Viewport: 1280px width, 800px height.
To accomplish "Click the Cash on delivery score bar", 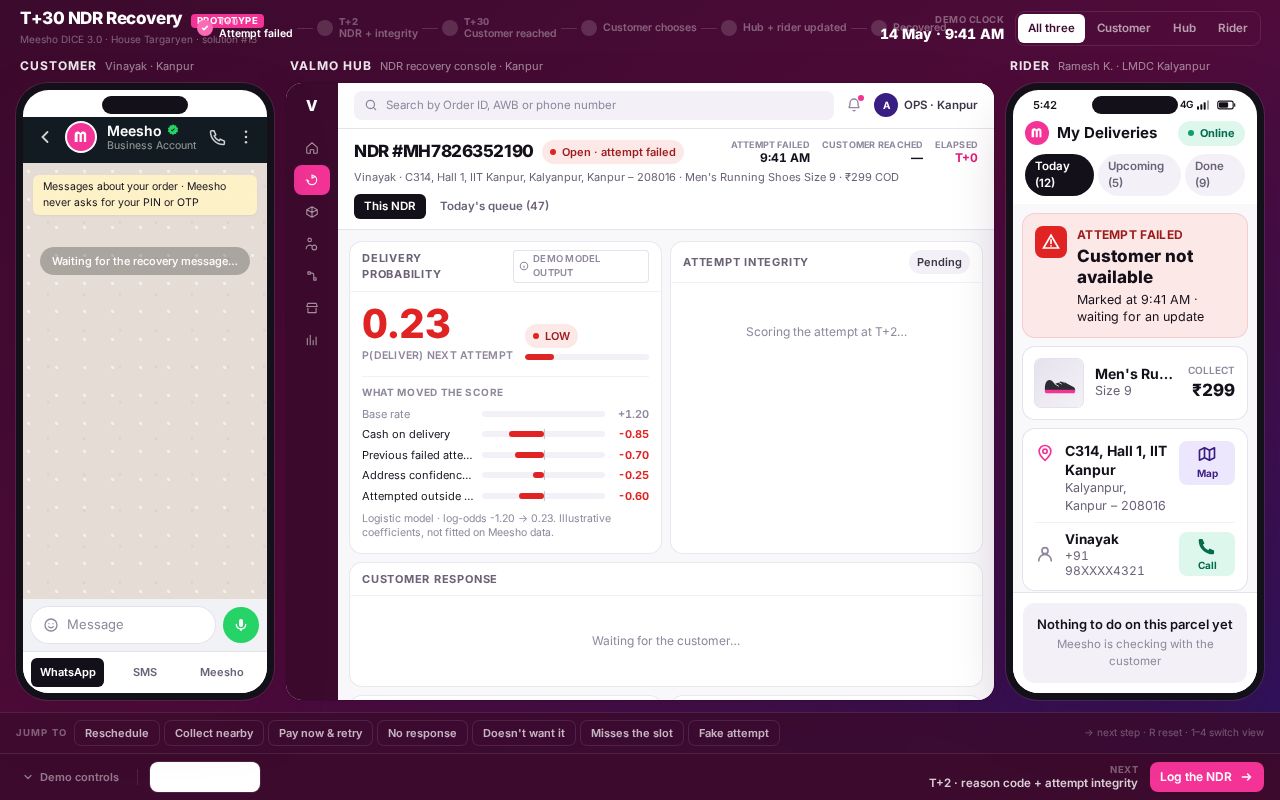I will (543, 434).
